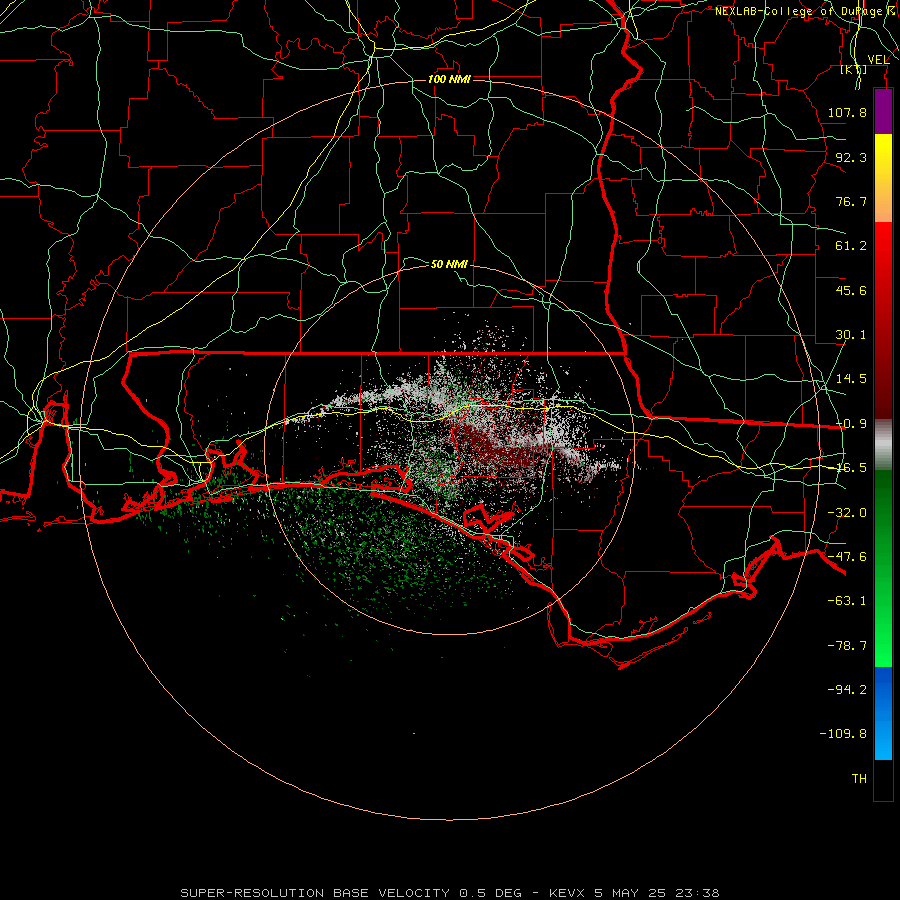Click the [KT] units label
The image size is (900, 900).
tap(854, 69)
